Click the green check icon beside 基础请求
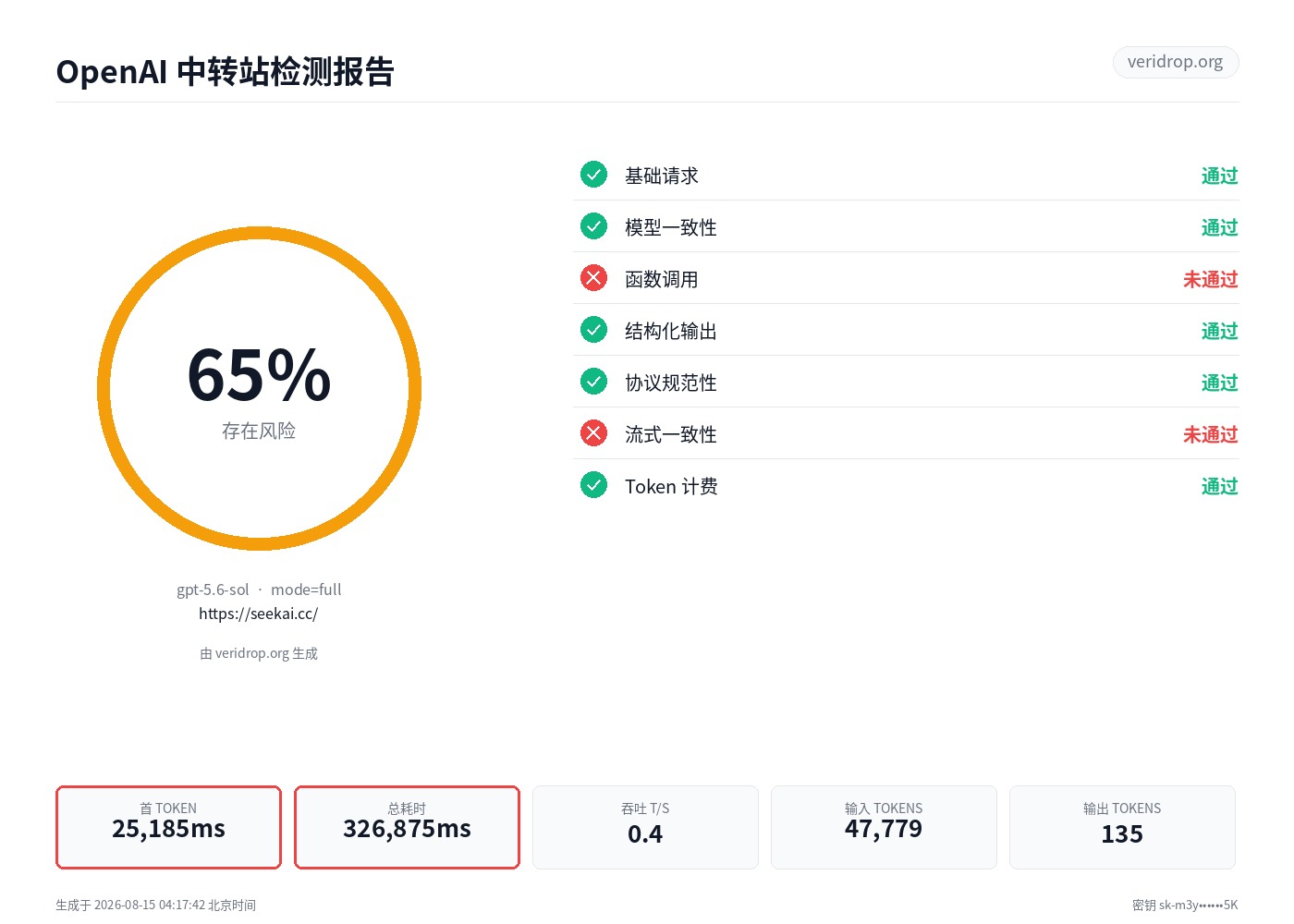The height and width of the screenshot is (924, 1294). click(593, 174)
